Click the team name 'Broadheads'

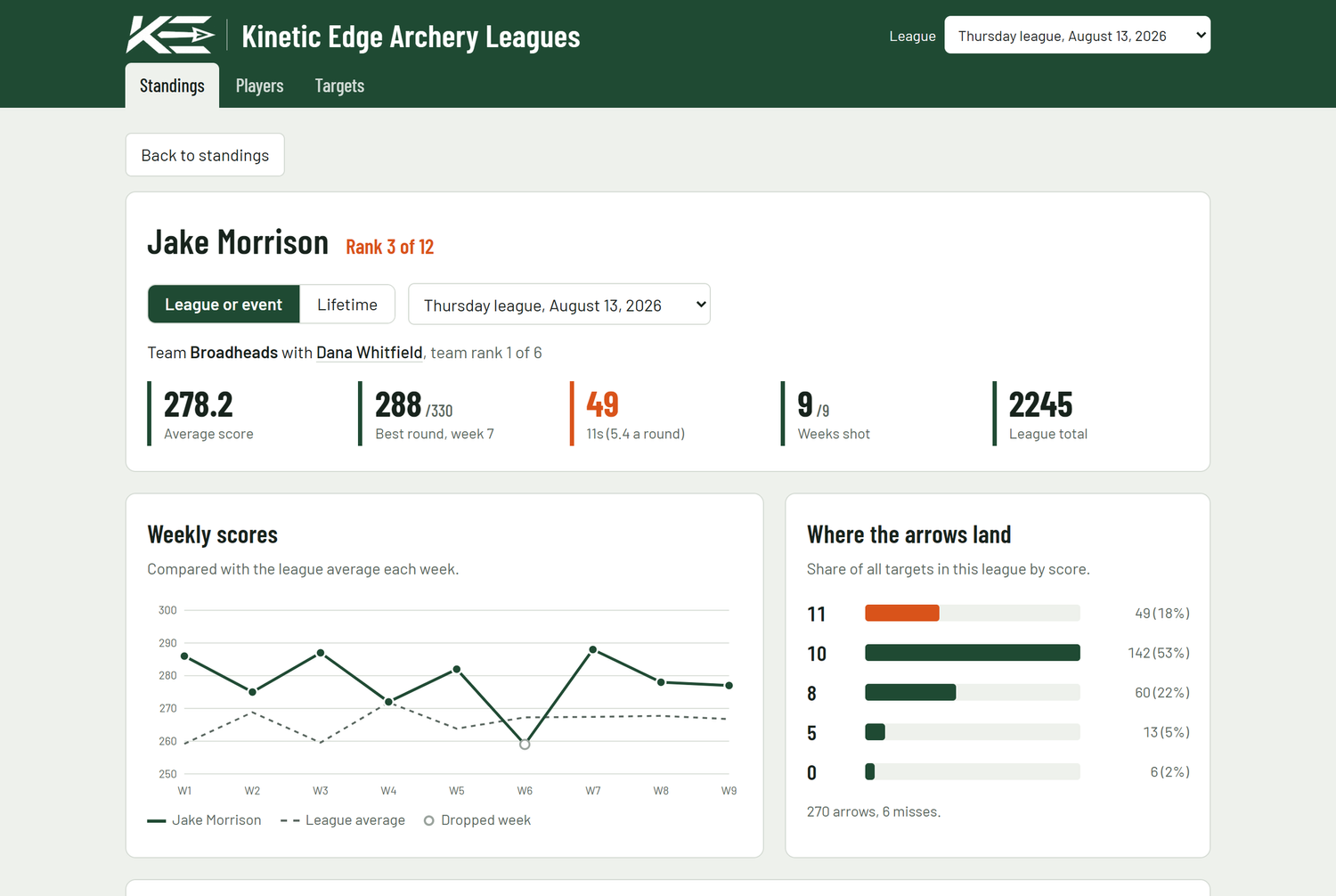[234, 353]
